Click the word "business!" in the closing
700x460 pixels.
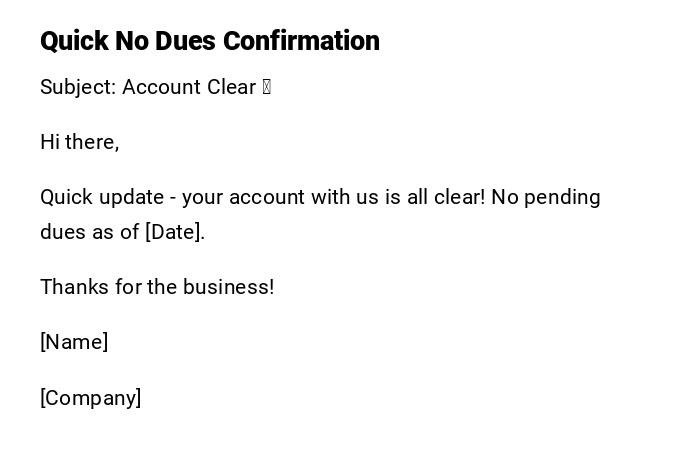228,287
